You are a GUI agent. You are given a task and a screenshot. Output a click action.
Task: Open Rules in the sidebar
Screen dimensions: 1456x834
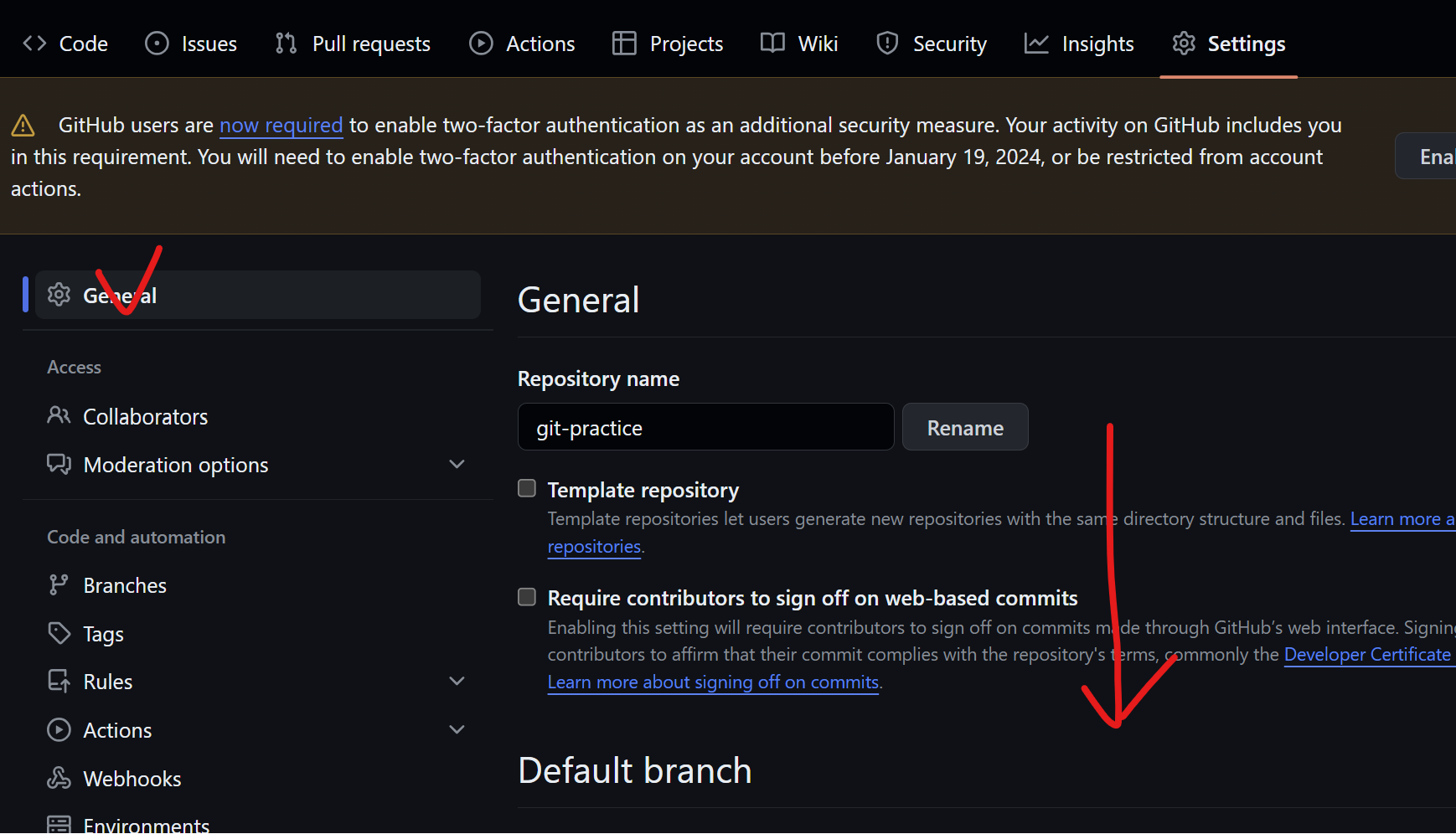(258, 682)
